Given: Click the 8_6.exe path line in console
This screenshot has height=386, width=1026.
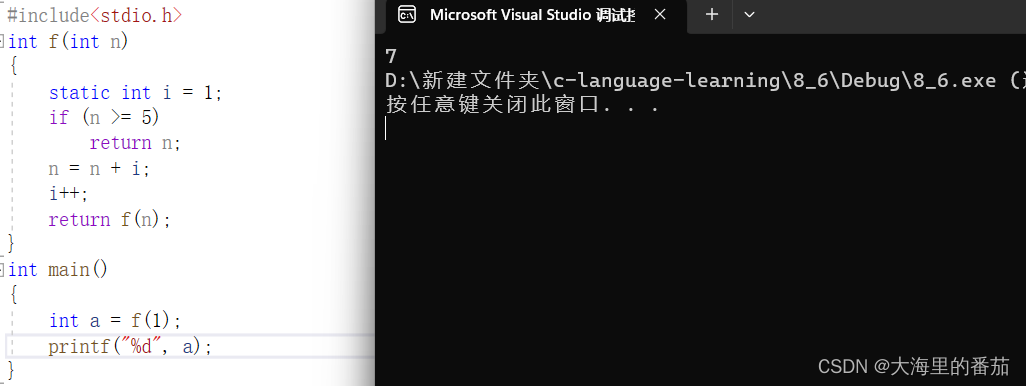Looking at the screenshot, I should click(705, 80).
